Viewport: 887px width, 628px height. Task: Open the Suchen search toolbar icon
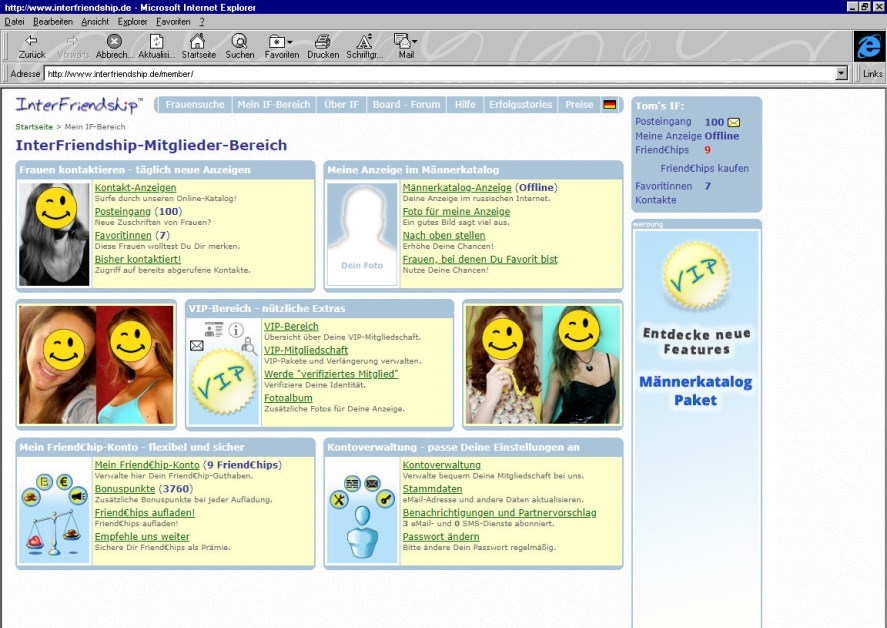240,46
